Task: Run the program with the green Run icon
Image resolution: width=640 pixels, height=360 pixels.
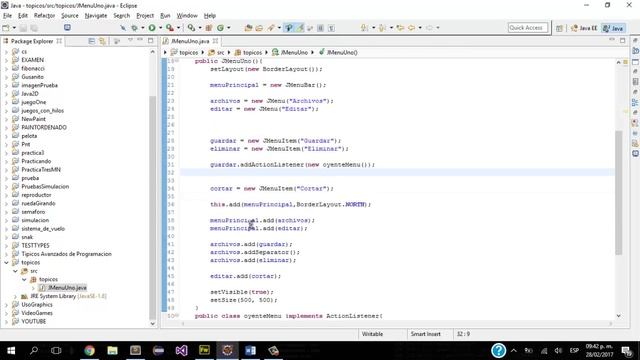Action: 152,28
